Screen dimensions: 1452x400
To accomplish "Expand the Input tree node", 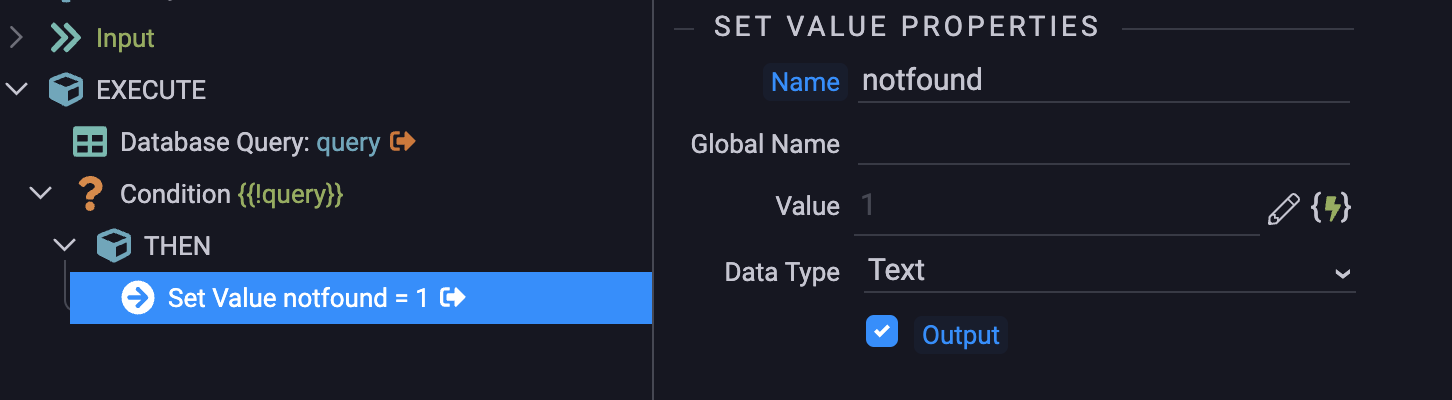I will coord(16,38).
